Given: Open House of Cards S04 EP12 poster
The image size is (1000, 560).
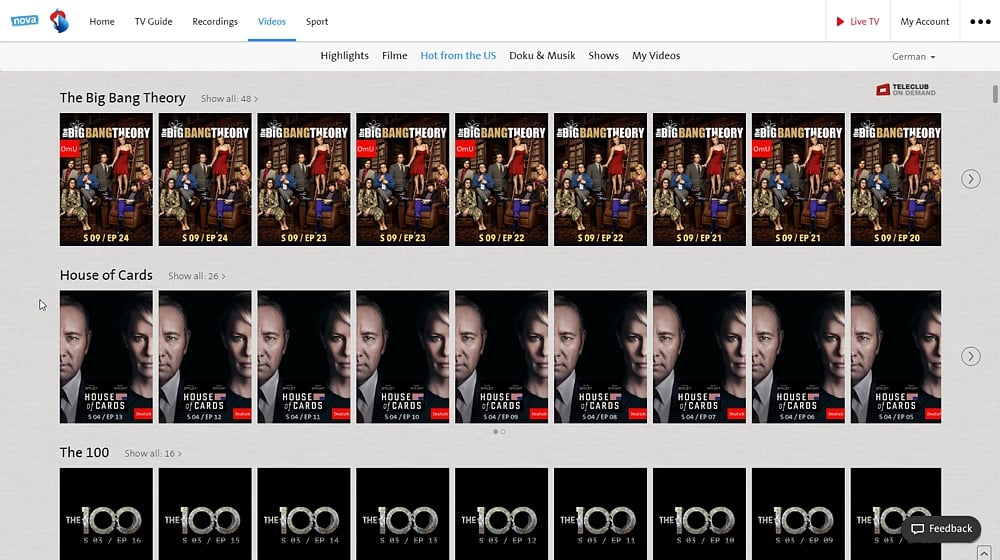Looking at the screenshot, I should click(x=205, y=357).
